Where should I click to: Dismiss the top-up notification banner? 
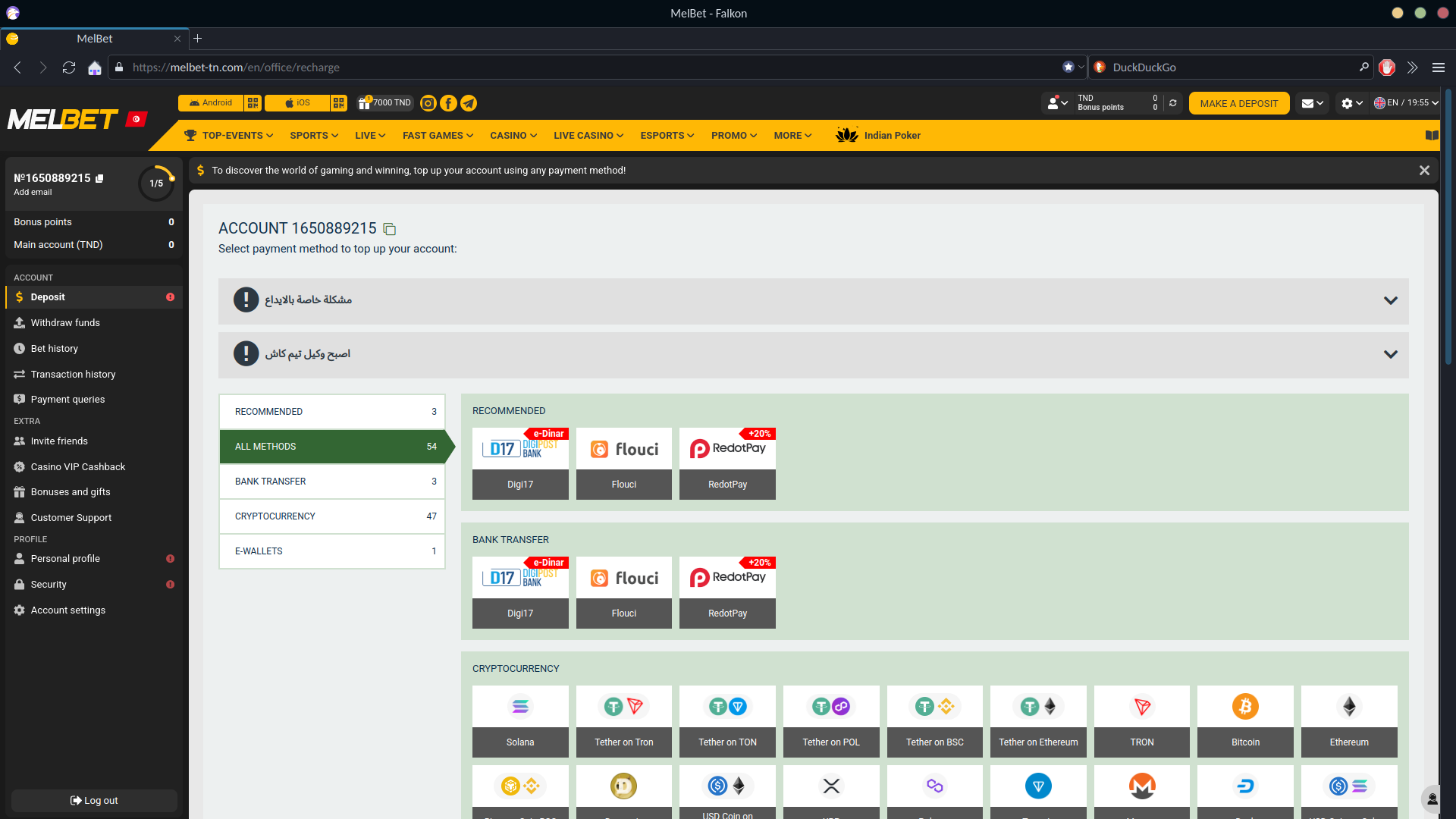tap(1424, 171)
